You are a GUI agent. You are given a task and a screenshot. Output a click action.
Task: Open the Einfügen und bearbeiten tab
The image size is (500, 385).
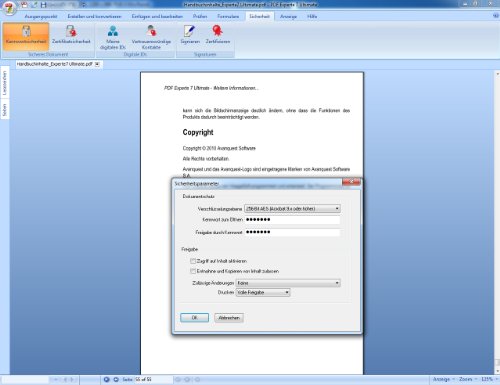(x=157, y=16)
